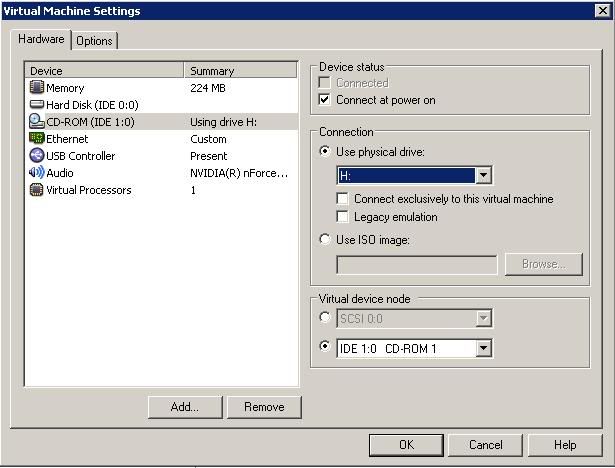Select the Hard Disk (IDE 0:0) icon
The height and width of the screenshot is (468, 615).
[x=37, y=105]
